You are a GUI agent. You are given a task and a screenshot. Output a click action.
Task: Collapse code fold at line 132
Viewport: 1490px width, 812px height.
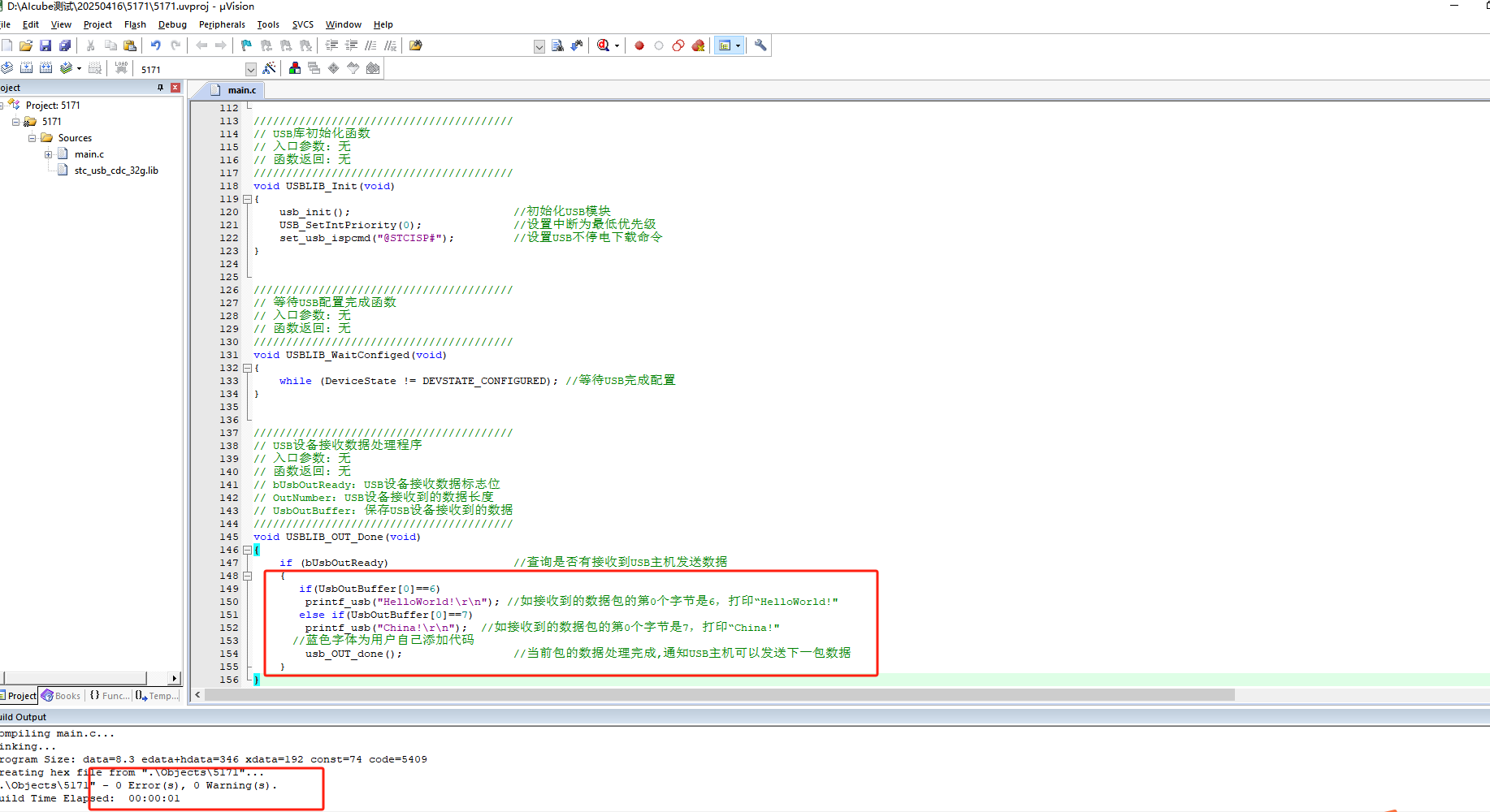tap(248, 368)
